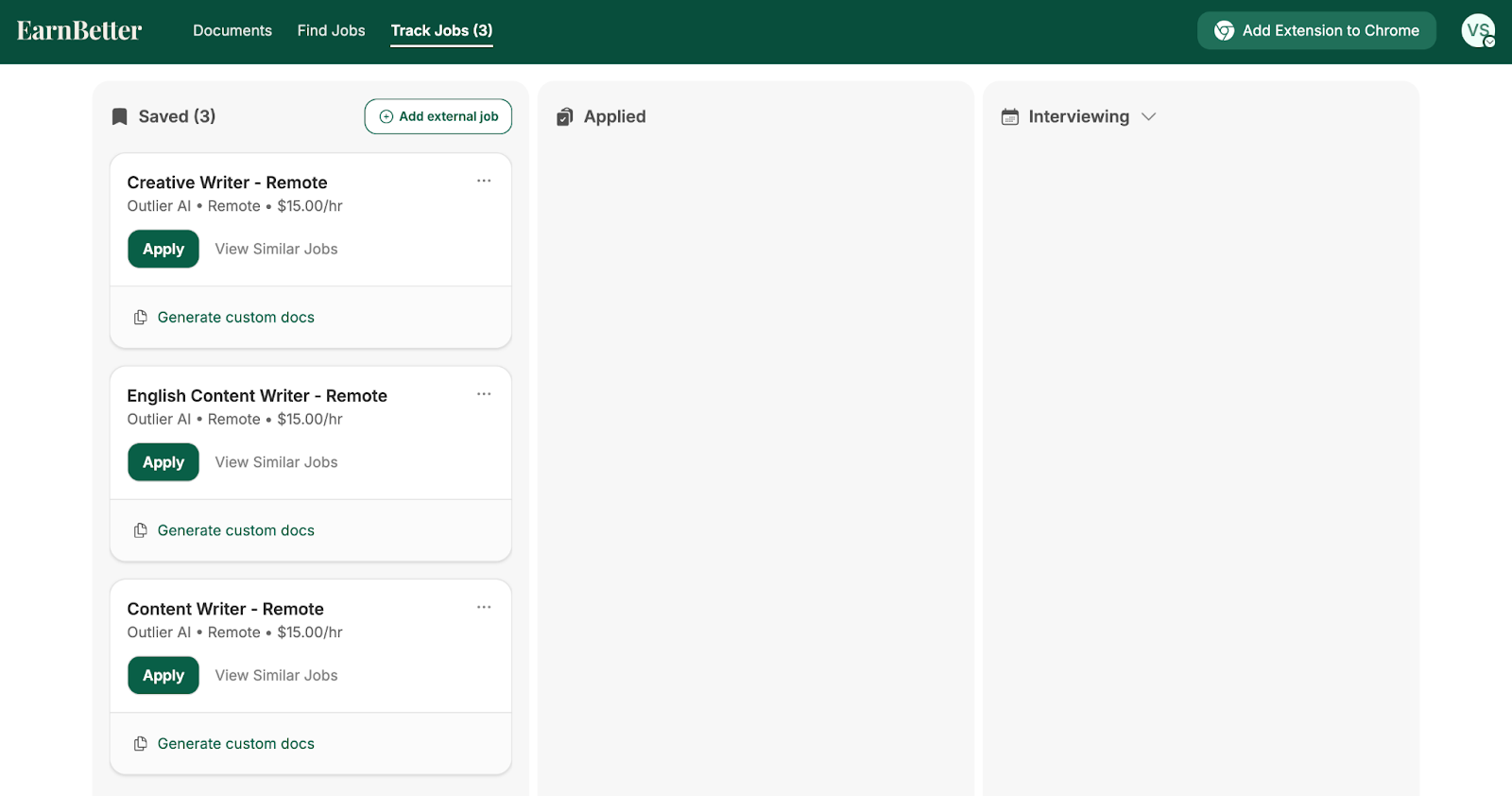Image resolution: width=1512 pixels, height=796 pixels.
Task: Open three-dot menu on Content Writer - Remote card
Action: [484, 607]
